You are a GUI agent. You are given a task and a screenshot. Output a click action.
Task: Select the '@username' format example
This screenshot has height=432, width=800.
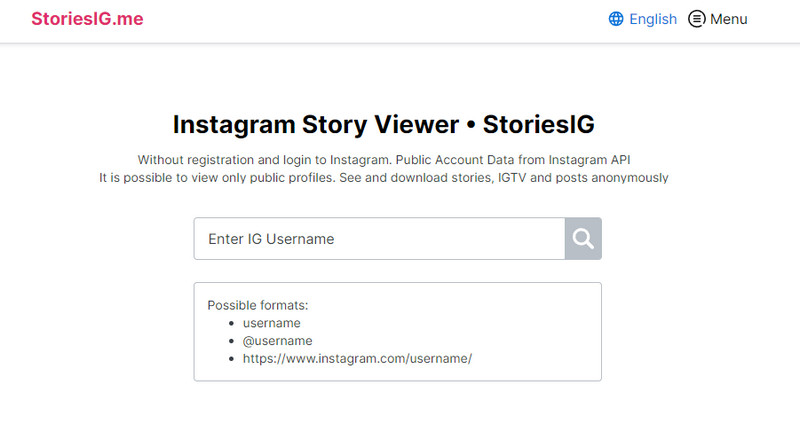[278, 341]
